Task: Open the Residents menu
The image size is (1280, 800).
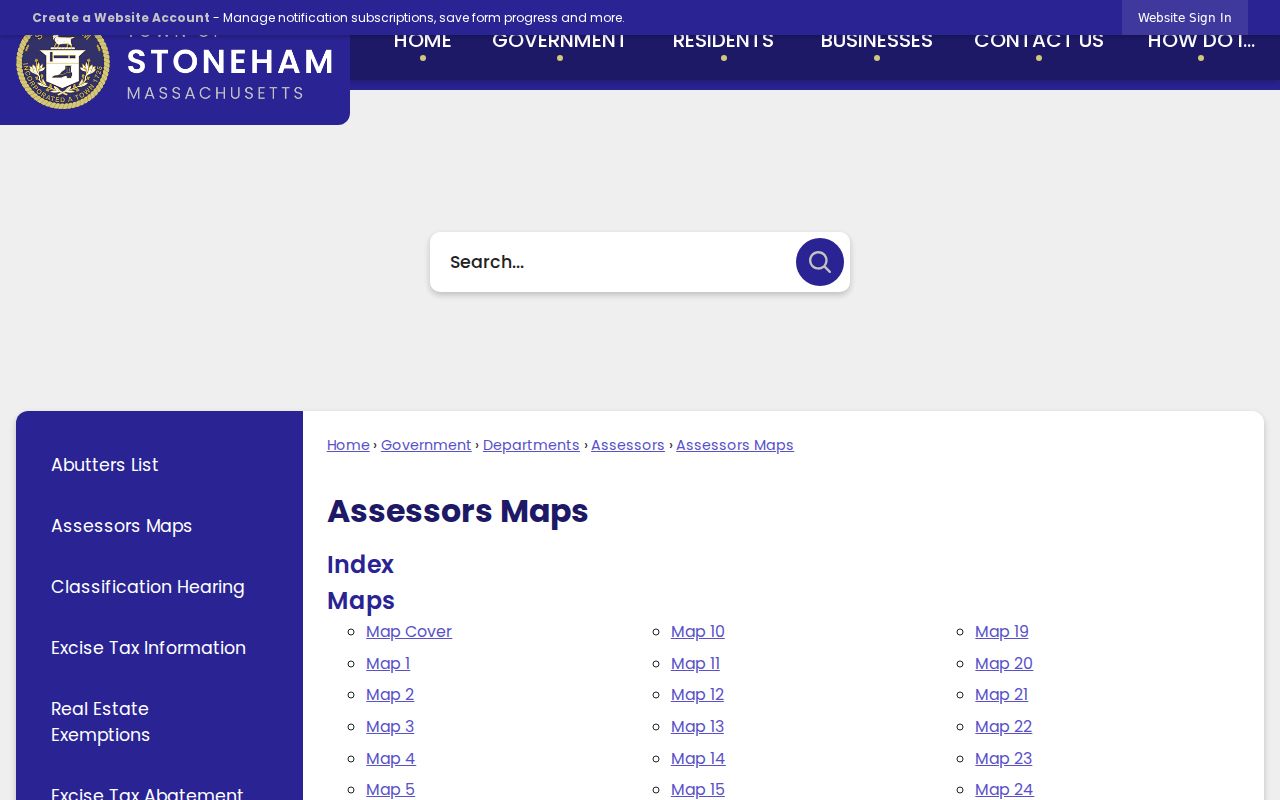Action: (x=723, y=42)
